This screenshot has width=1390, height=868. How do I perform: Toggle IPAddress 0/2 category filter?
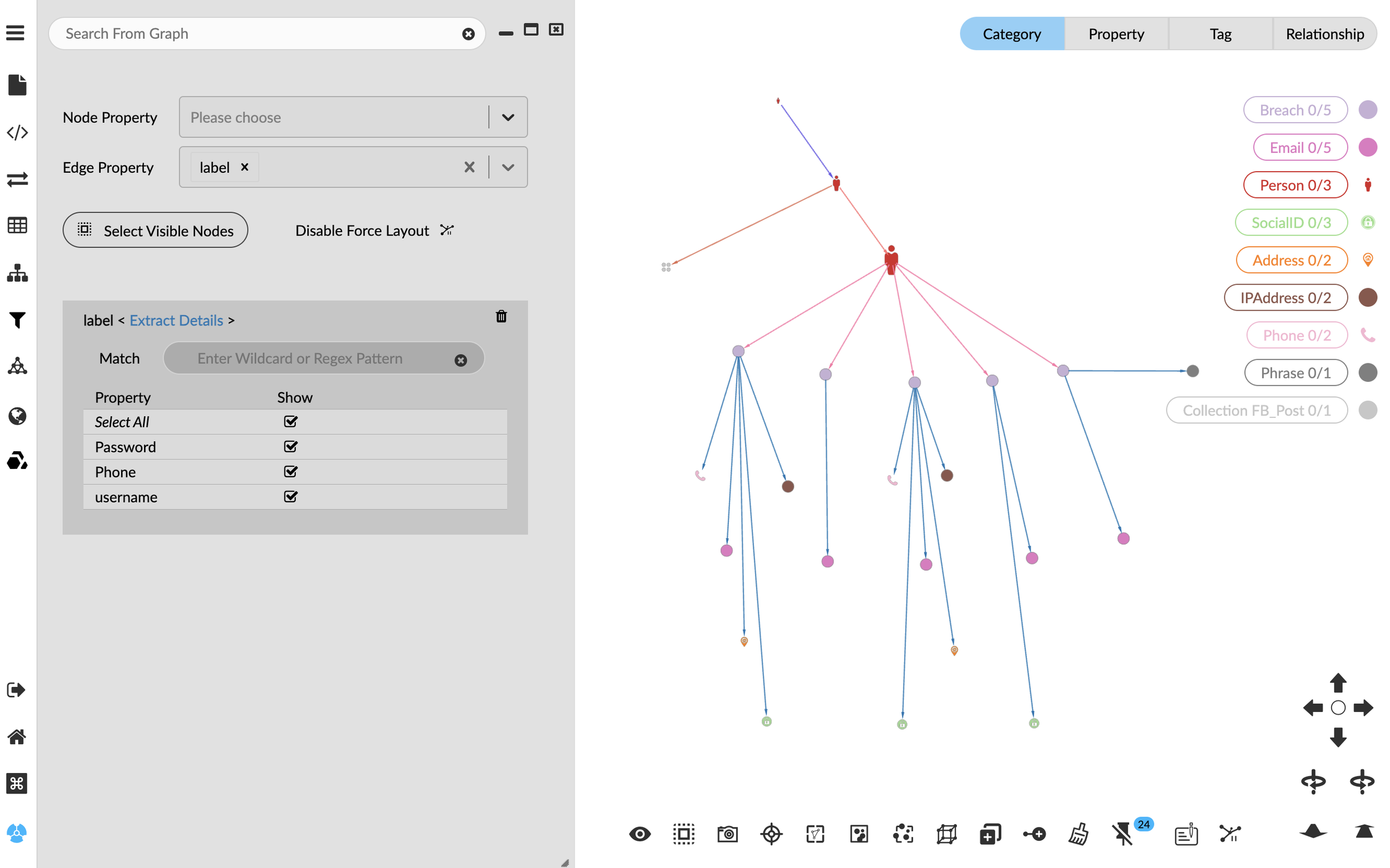tap(1285, 297)
